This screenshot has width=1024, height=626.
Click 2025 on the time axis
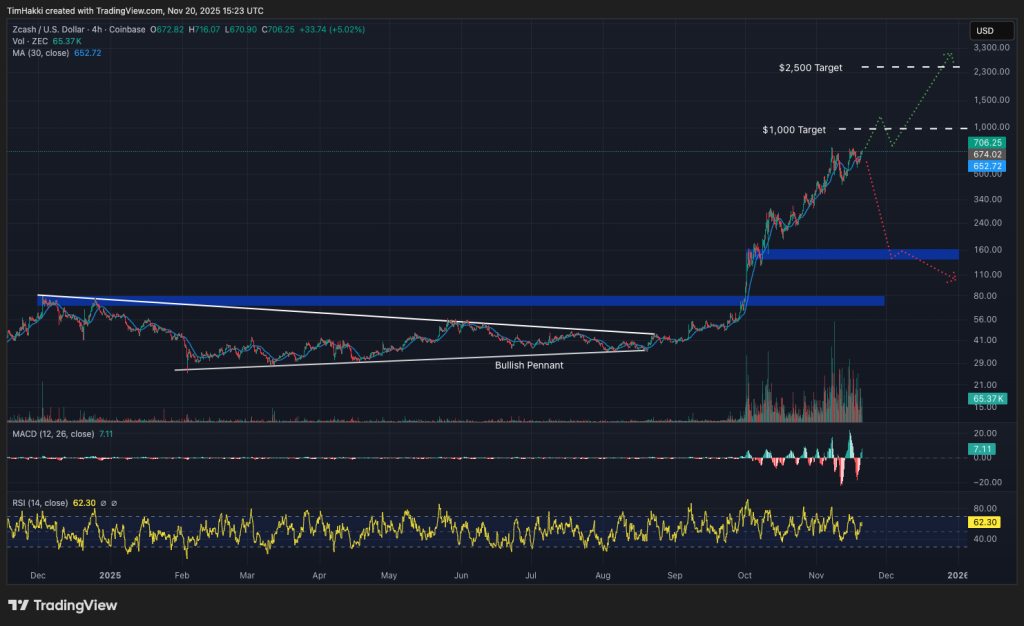tap(109, 576)
